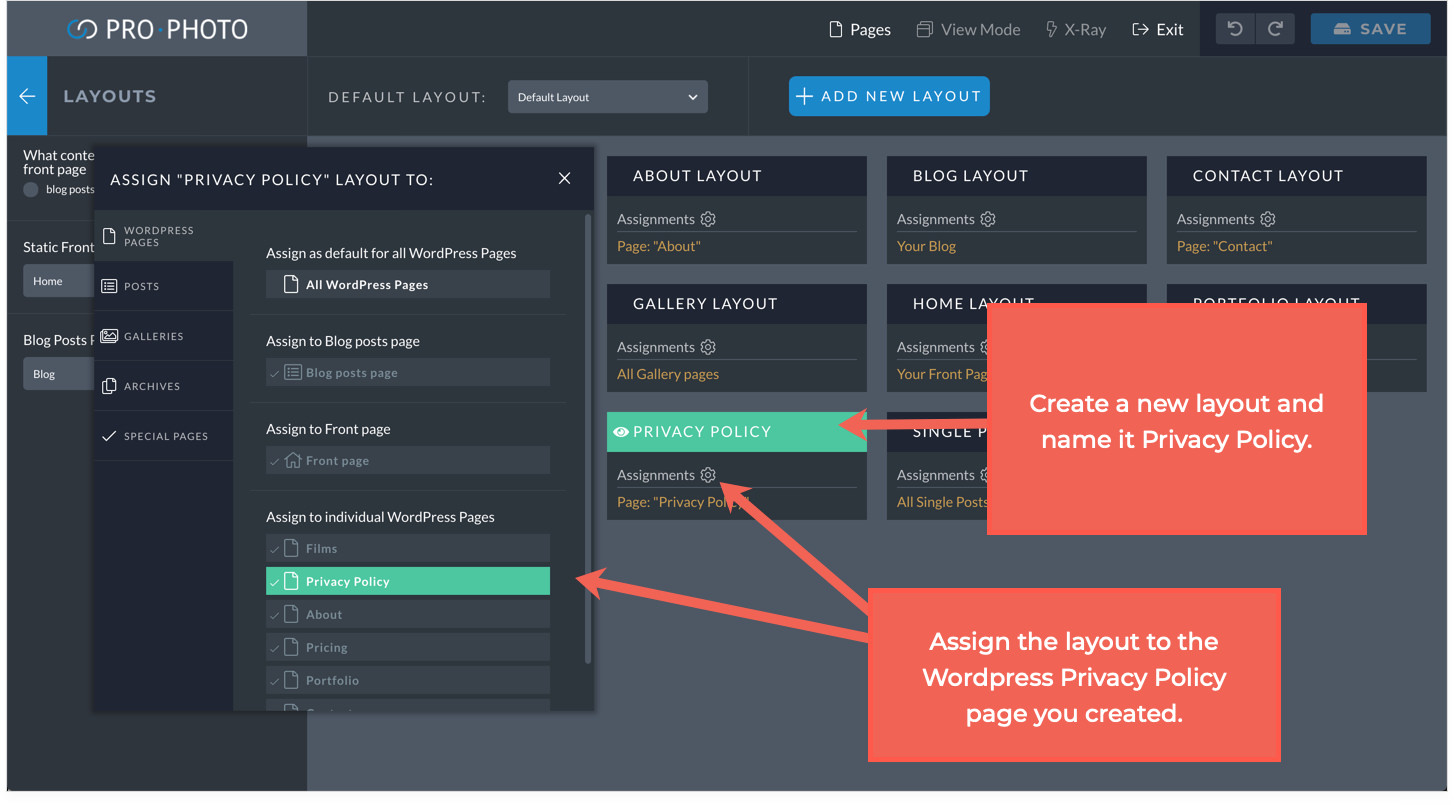
Task: Click Add New Layout button
Action: [x=889, y=96]
